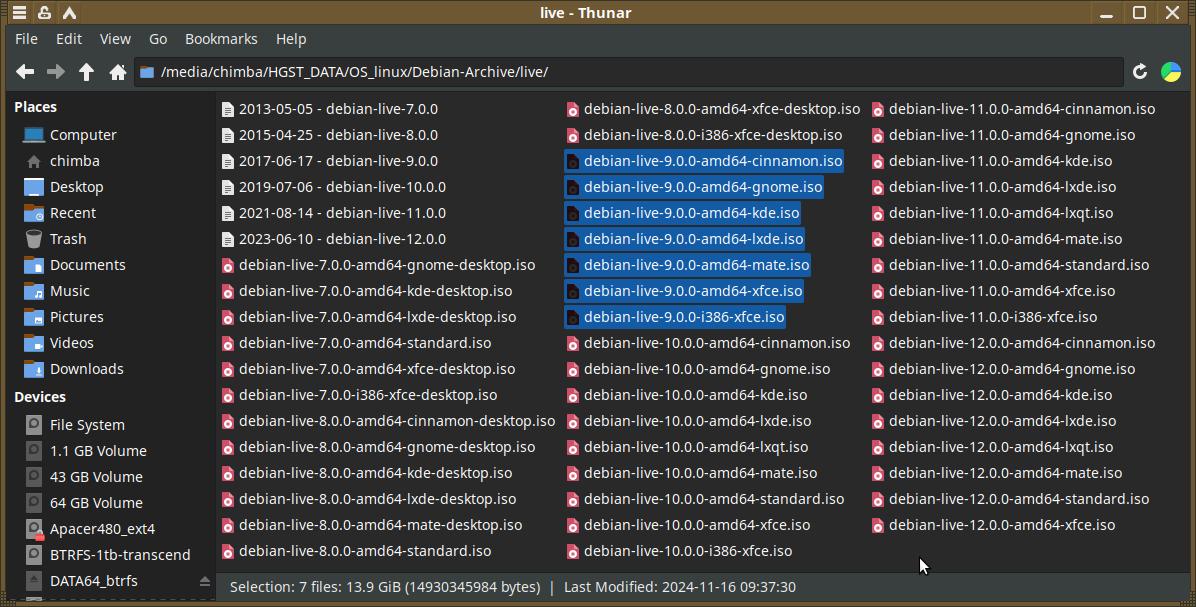Select file 2013-05-05 - debian-live-7.0.0
The image size is (1196, 607).
click(330, 109)
